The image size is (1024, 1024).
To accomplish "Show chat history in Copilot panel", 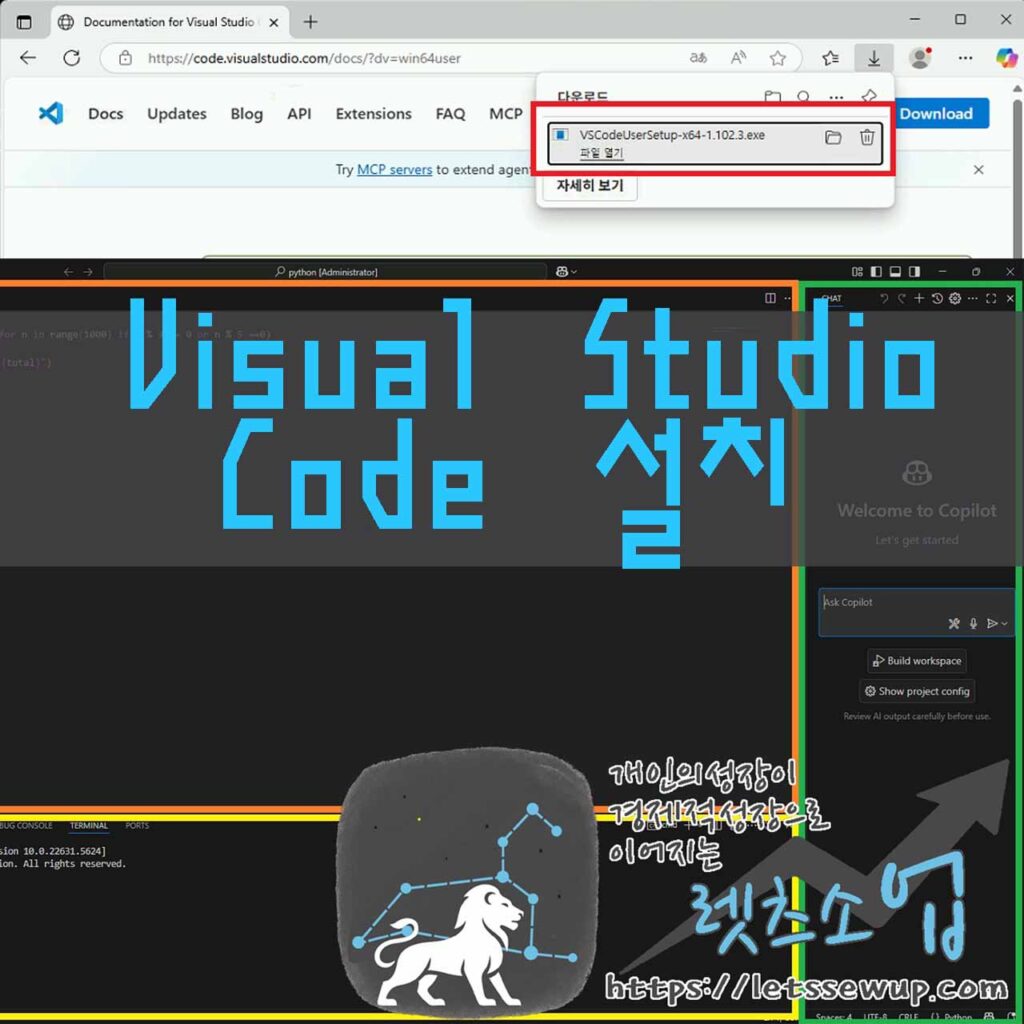I will 937,298.
